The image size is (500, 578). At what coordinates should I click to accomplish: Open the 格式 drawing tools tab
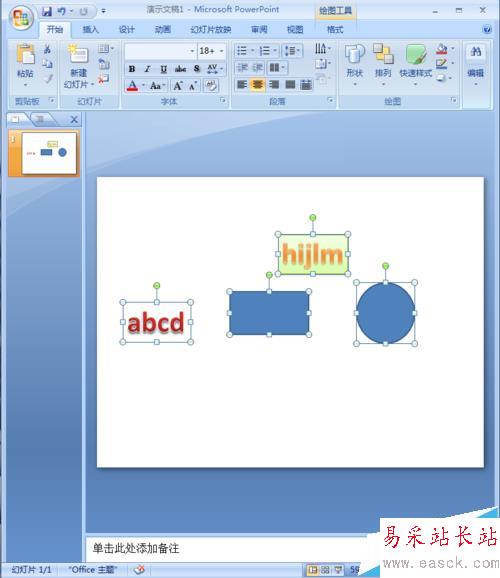click(335, 29)
